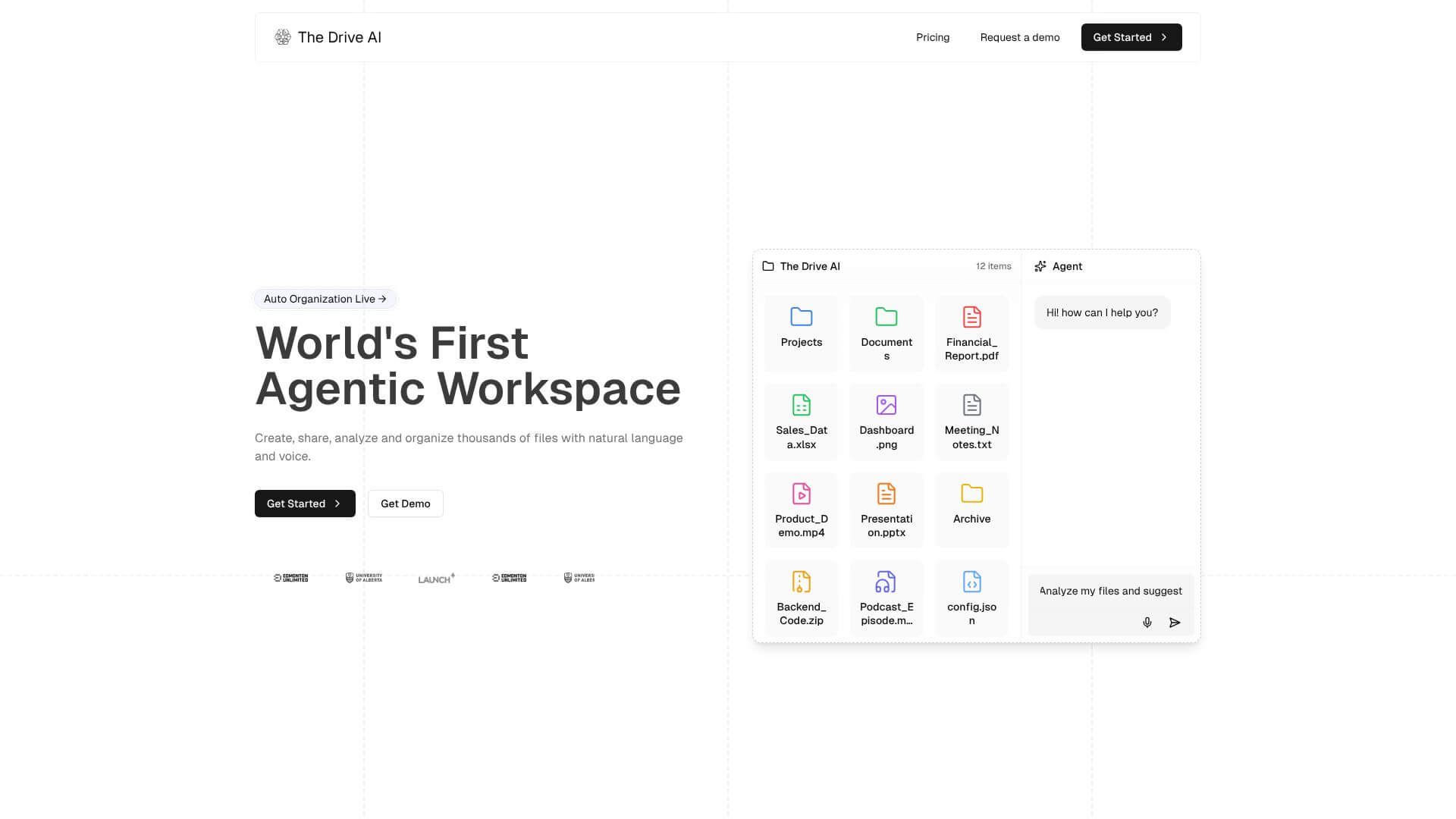Click Get Started in the header
The image size is (1456, 819).
click(x=1131, y=37)
